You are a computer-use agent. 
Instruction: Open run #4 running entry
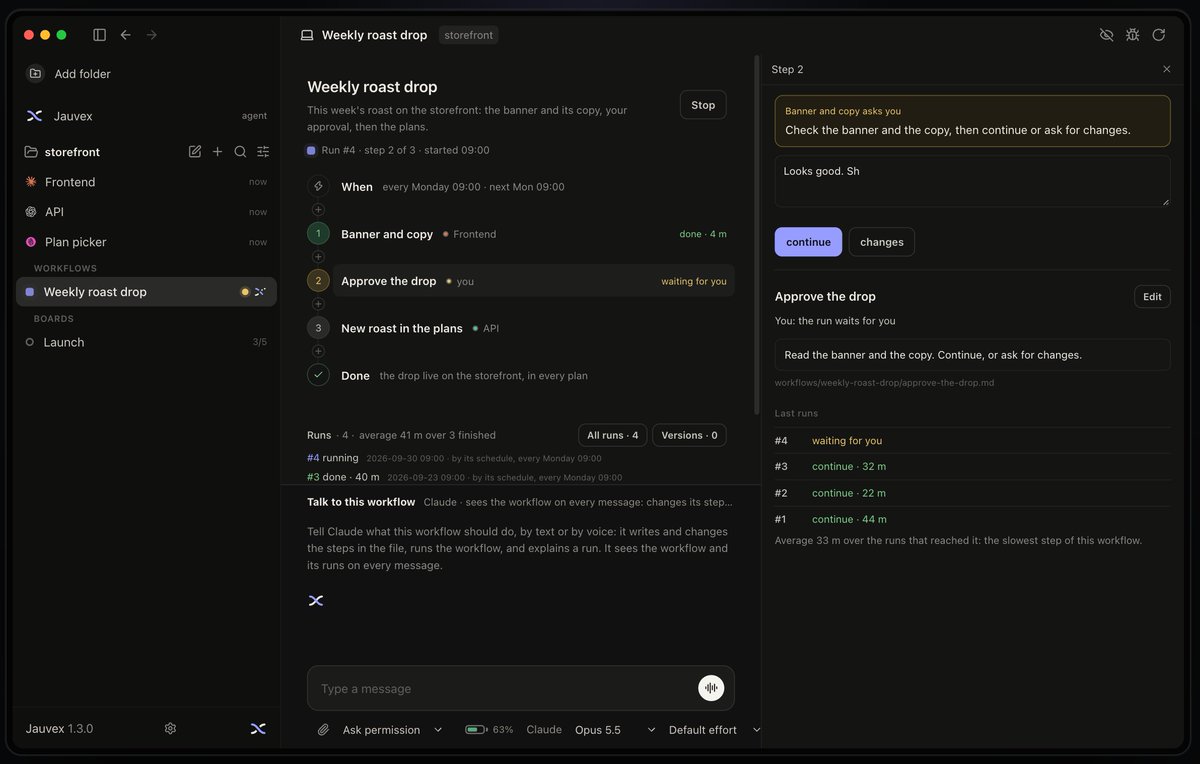(x=517, y=458)
